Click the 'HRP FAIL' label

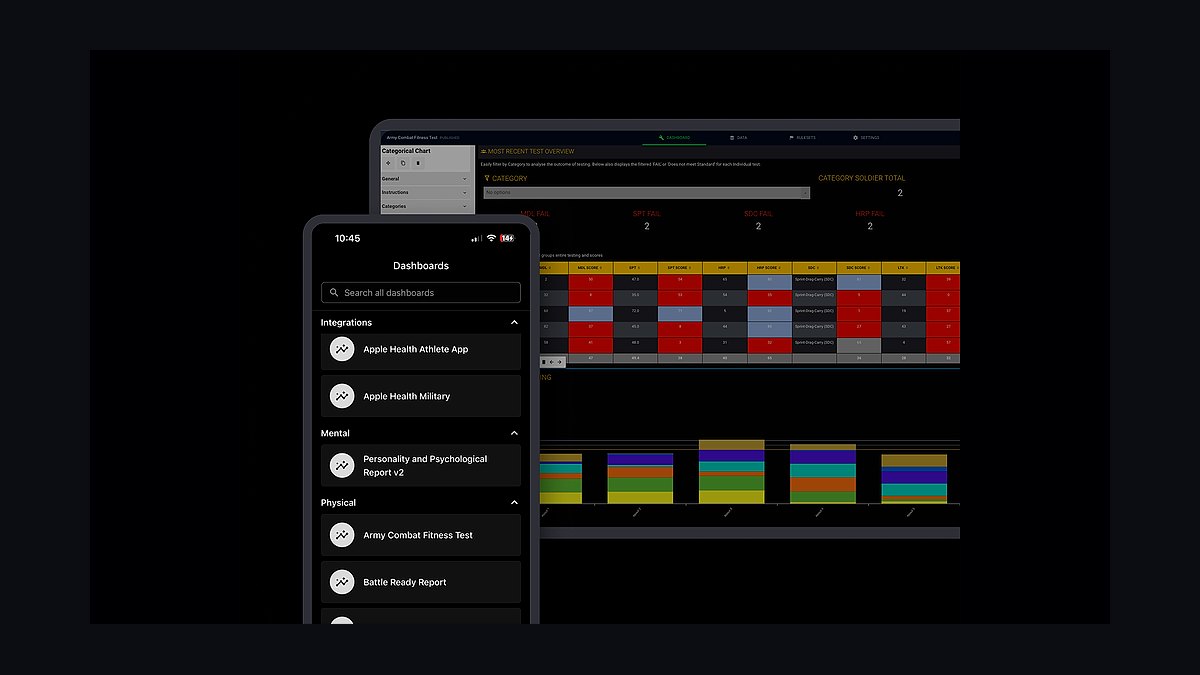point(870,213)
